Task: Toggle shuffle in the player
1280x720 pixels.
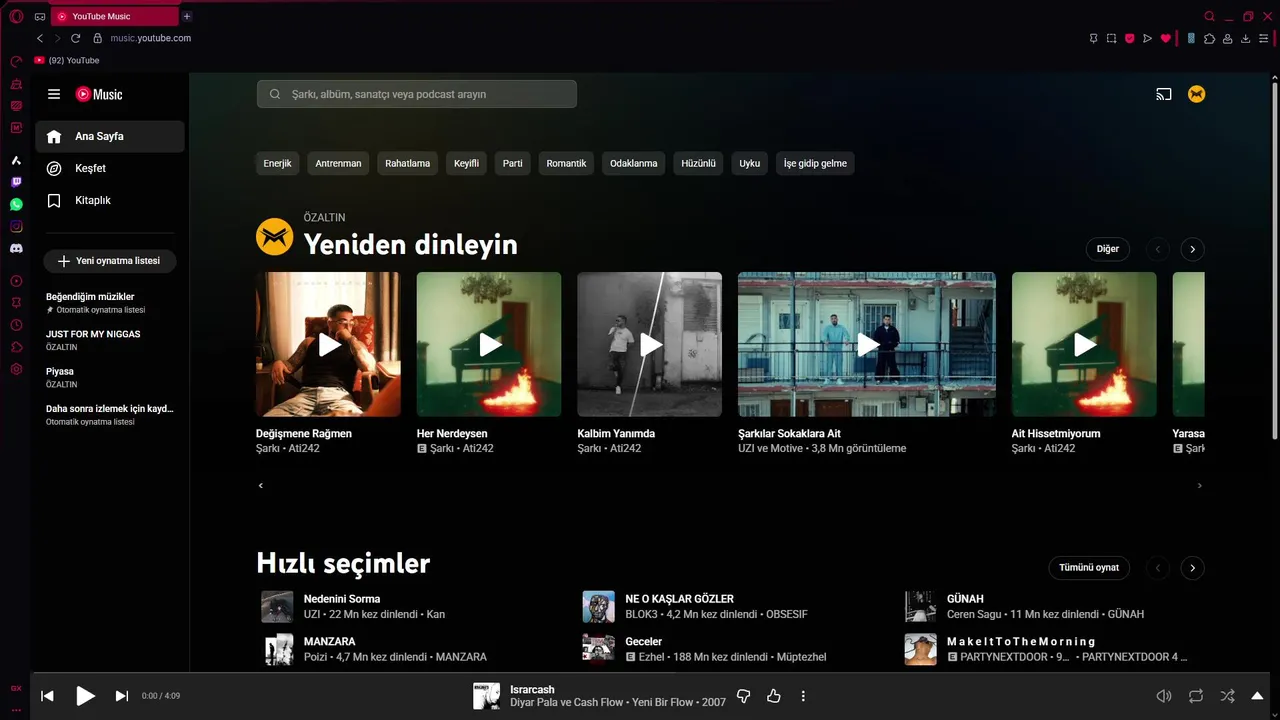Action: coord(1227,696)
